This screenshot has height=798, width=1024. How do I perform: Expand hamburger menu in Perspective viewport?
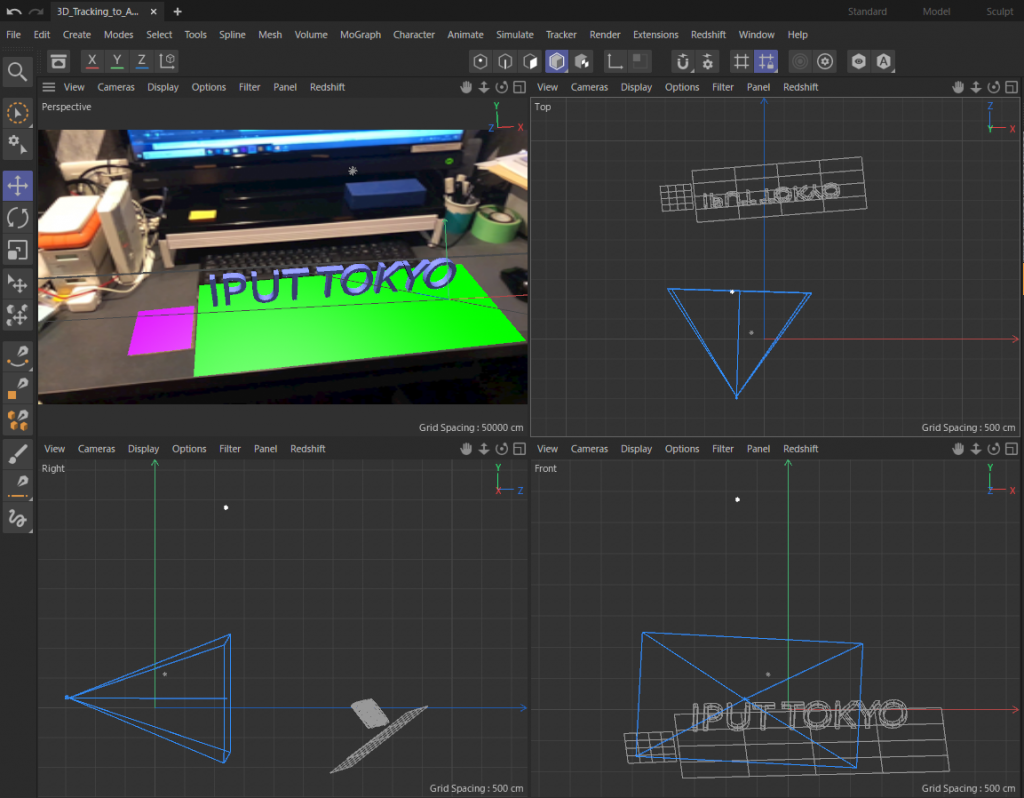coord(49,87)
